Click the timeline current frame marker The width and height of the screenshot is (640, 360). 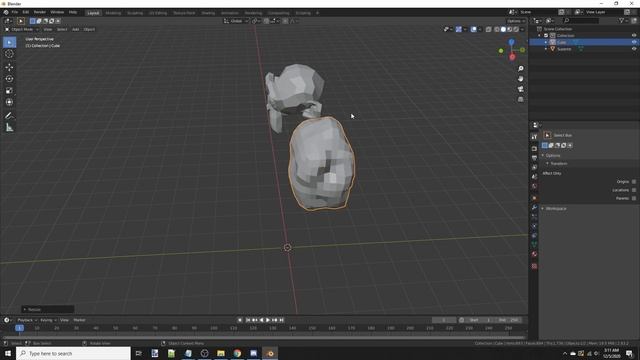19,328
